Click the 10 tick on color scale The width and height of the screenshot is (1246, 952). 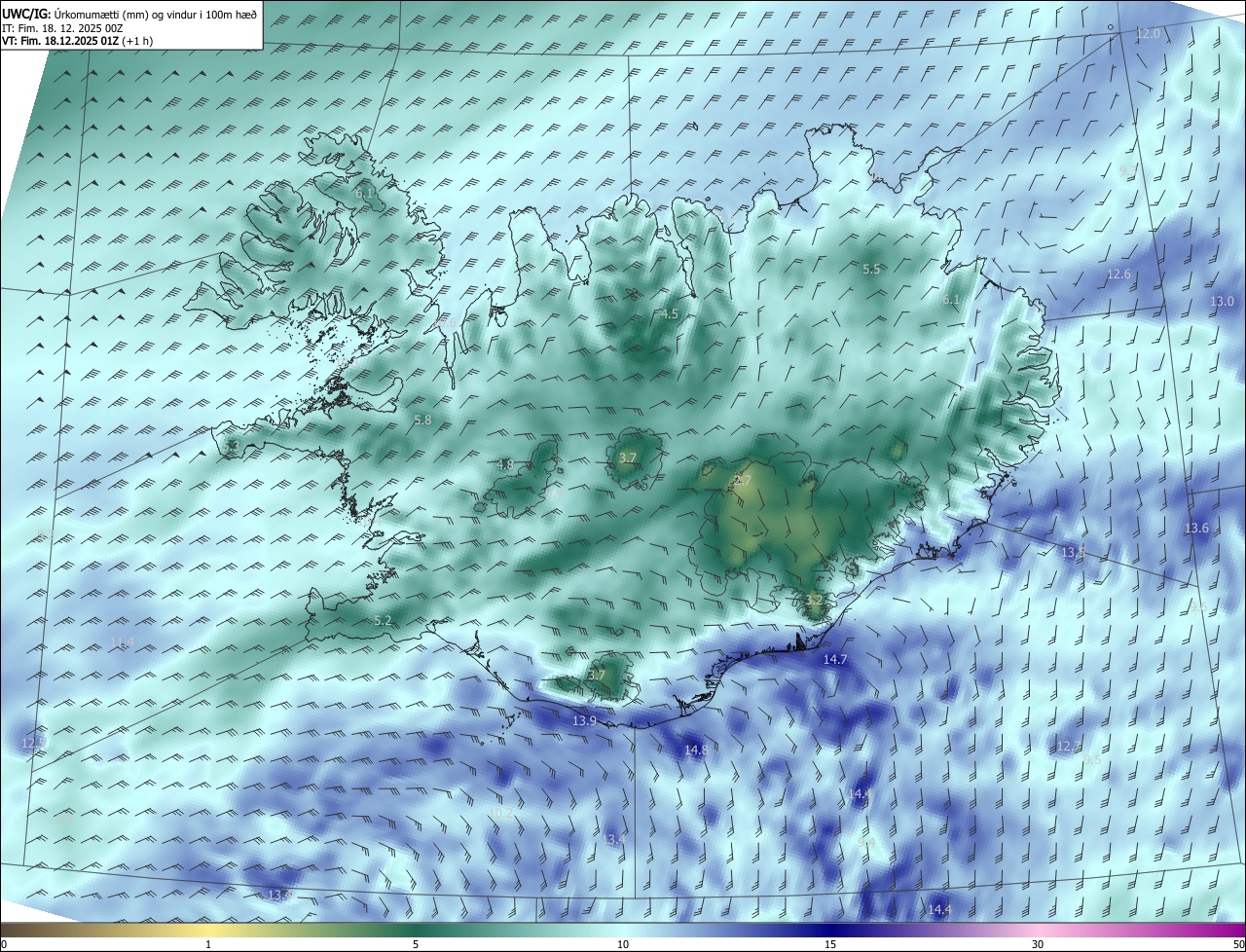pyautogui.click(x=623, y=945)
